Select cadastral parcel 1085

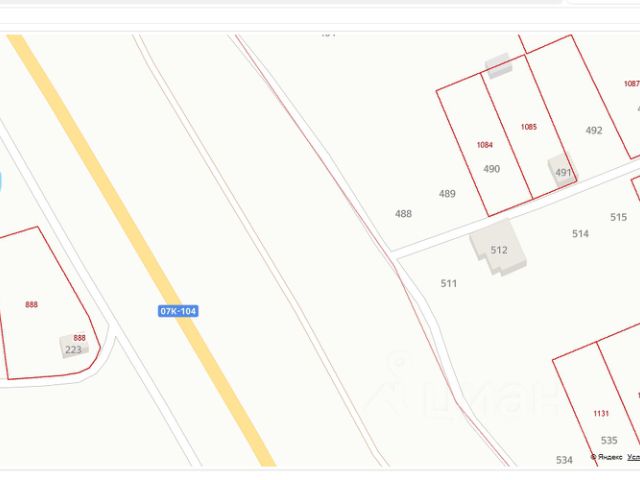click(x=529, y=127)
